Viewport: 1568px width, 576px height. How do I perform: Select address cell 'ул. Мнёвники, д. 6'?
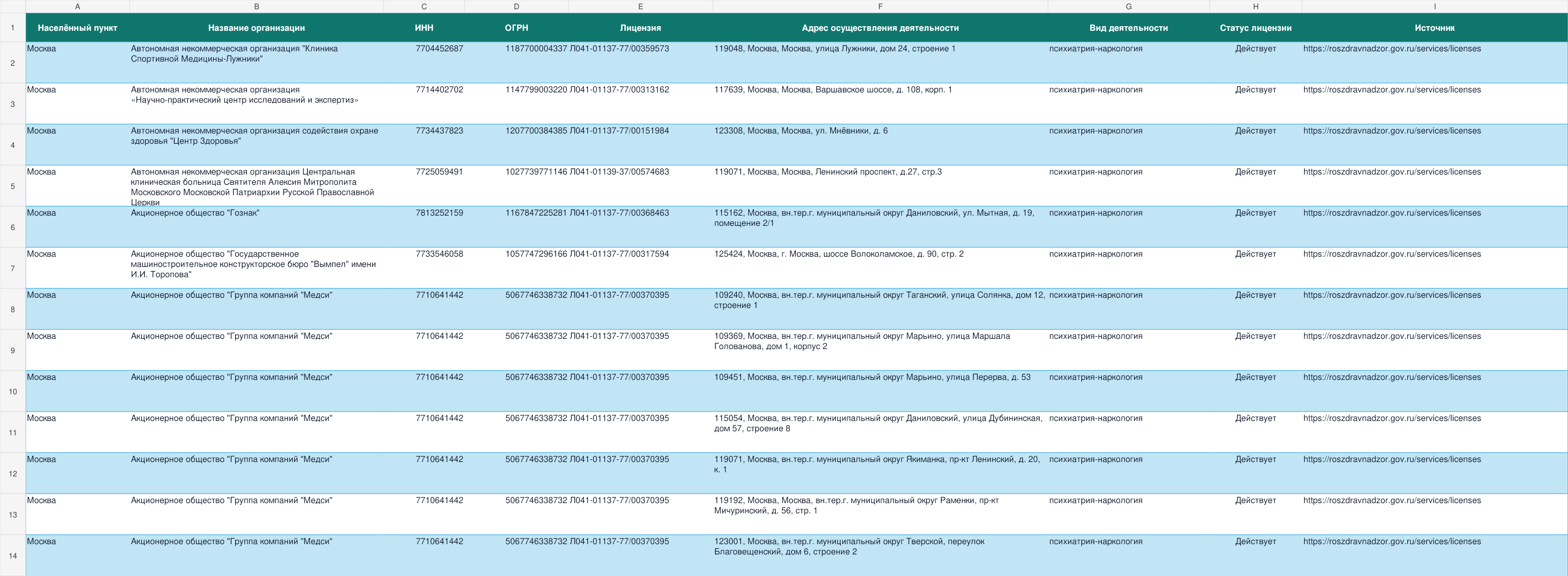pos(880,145)
